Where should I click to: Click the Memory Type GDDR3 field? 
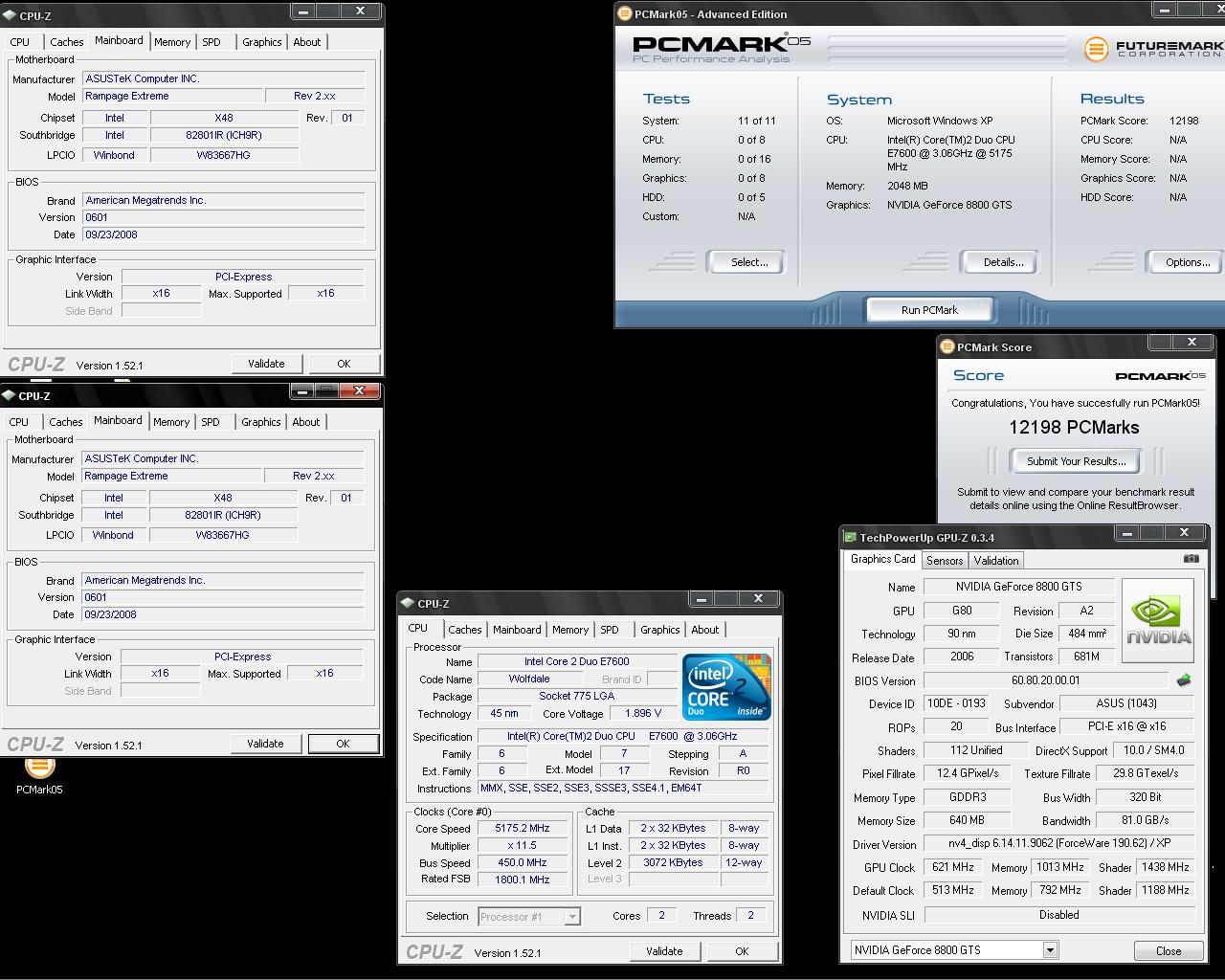click(x=968, y=797)
